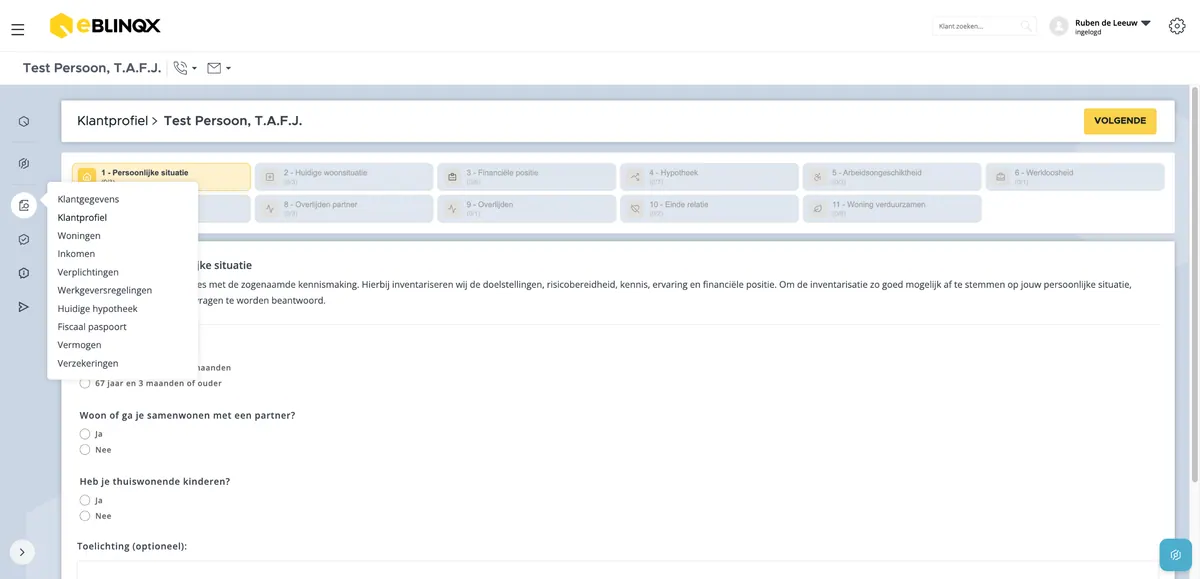Choose Inkomen from the flyout menu

pyautogui.click(x=76, y=254)
